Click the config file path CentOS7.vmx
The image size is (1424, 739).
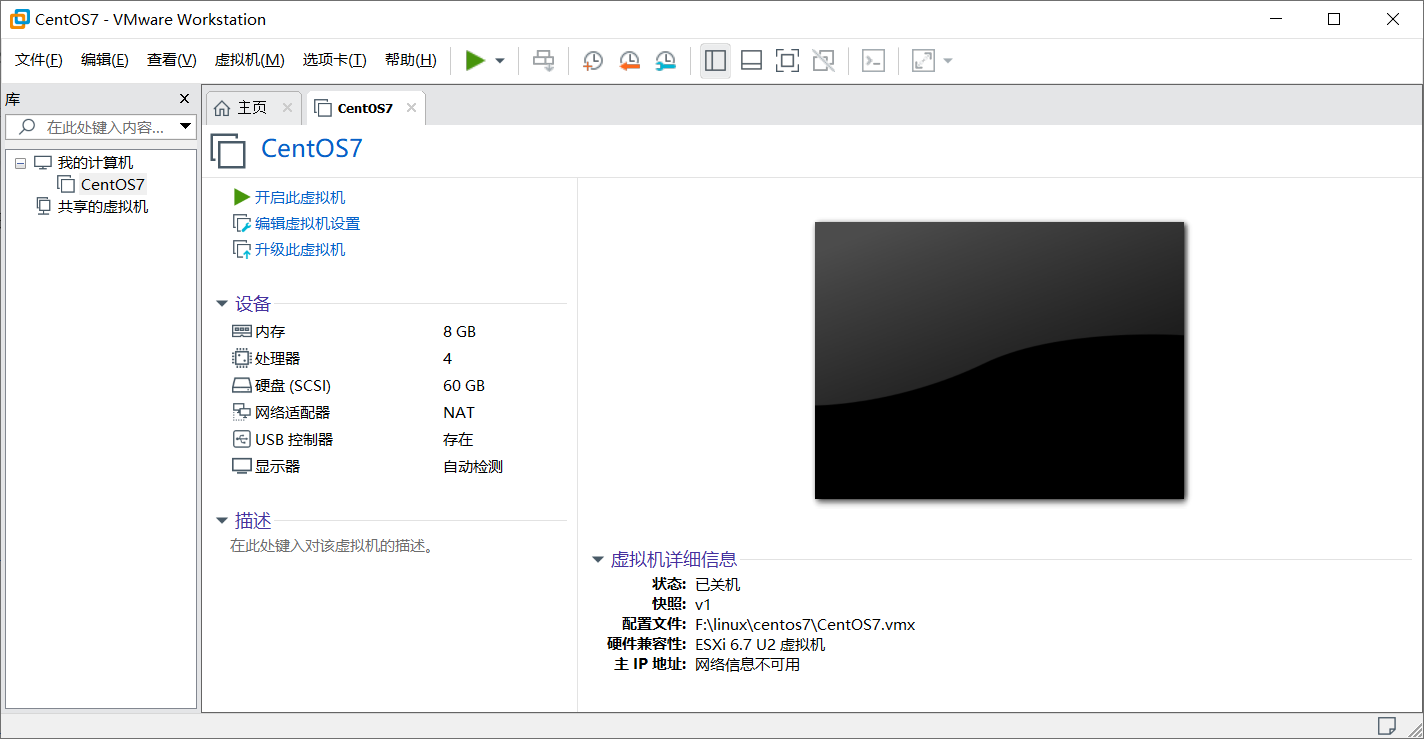pos(805,624)
